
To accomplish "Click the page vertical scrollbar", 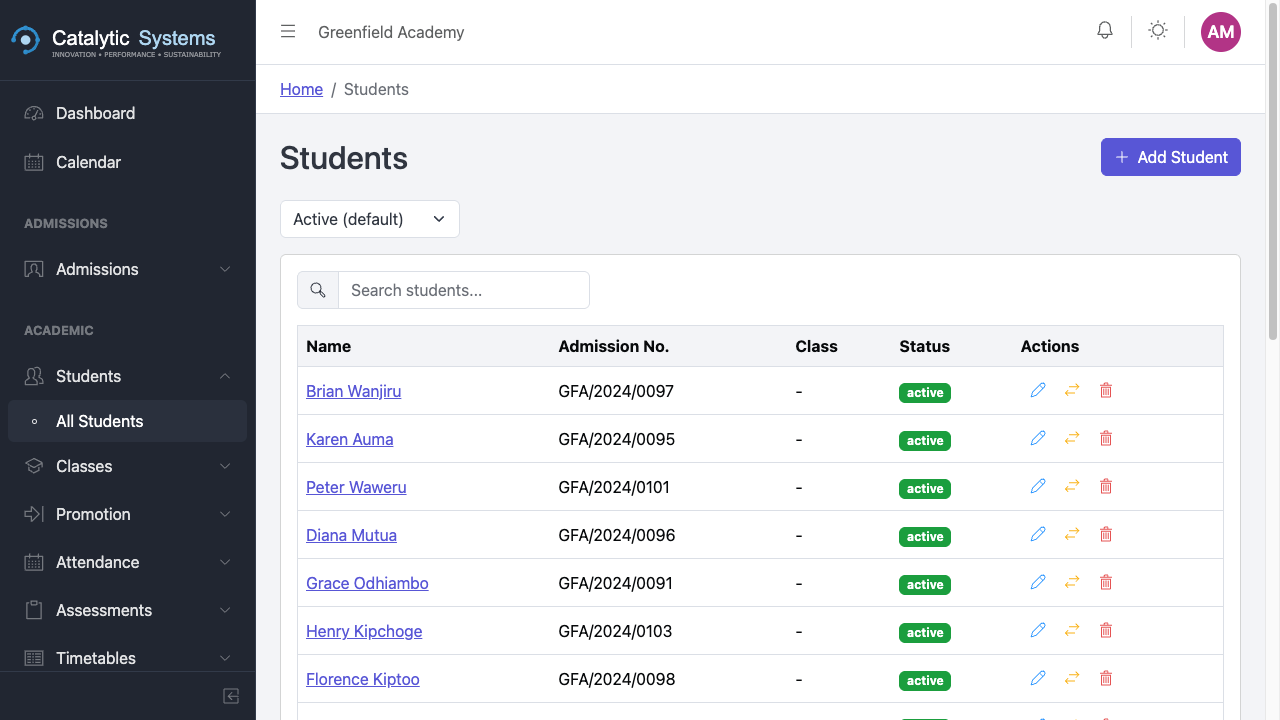I will [x=1273, y=170].
